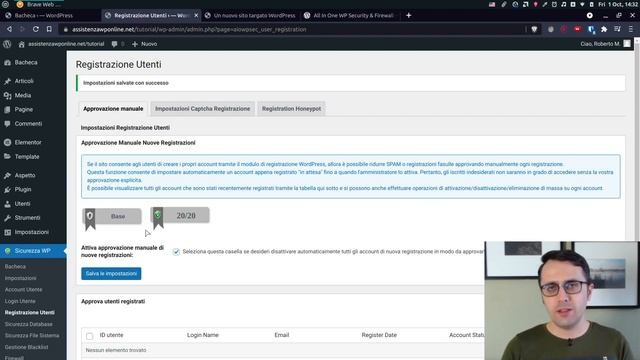Sort by the Login Name column header
Viewport: 640px width, 360px height.
tap(203, 335)
